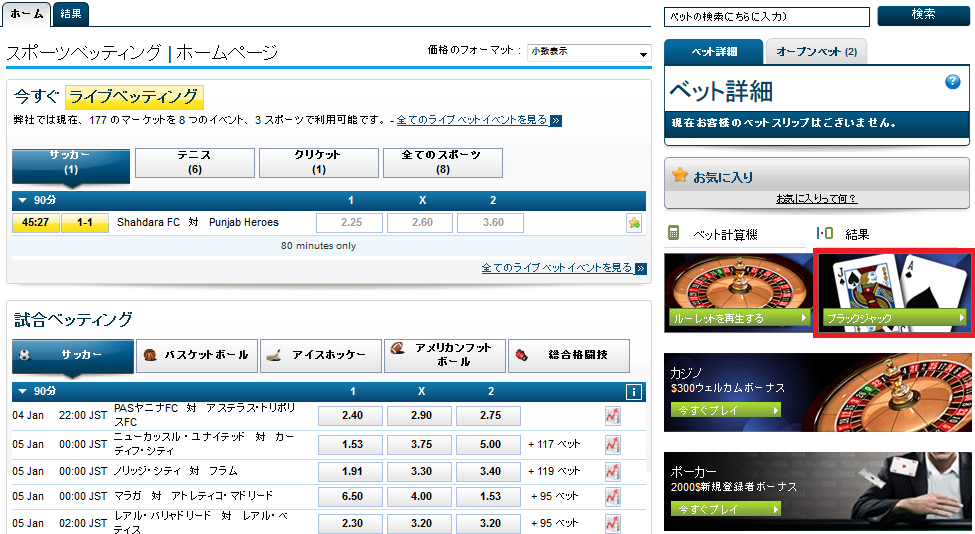This screenshot has width=975, height=534.
Task: Open stats chart icon for PAS Giannina match
Action: pos(612,416)
